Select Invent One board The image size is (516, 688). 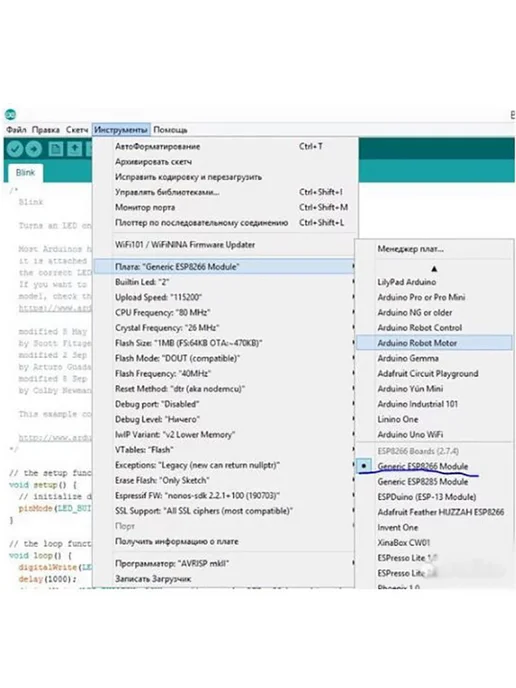point(434,527)
